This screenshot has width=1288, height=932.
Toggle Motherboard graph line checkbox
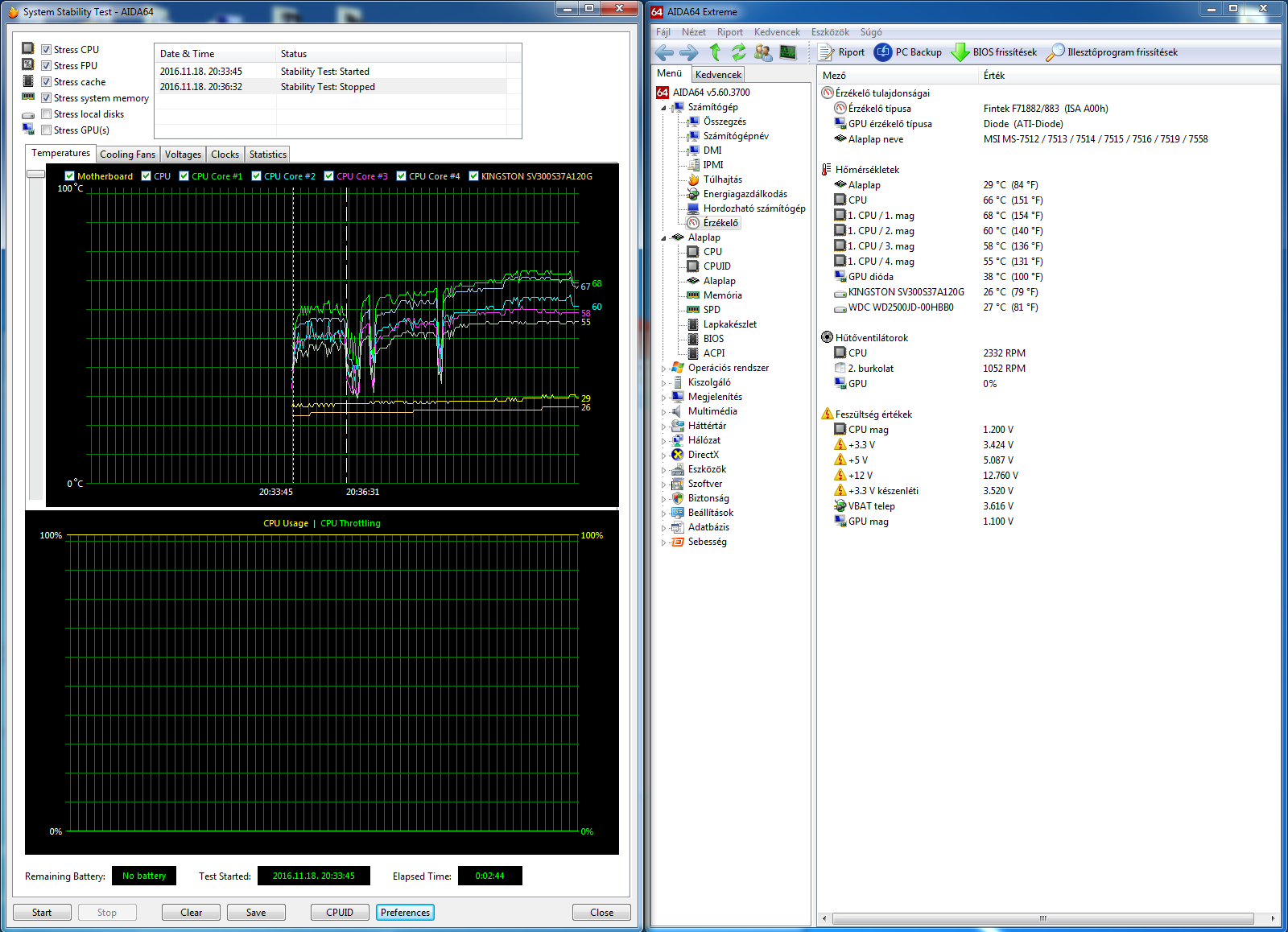(70, 176)
